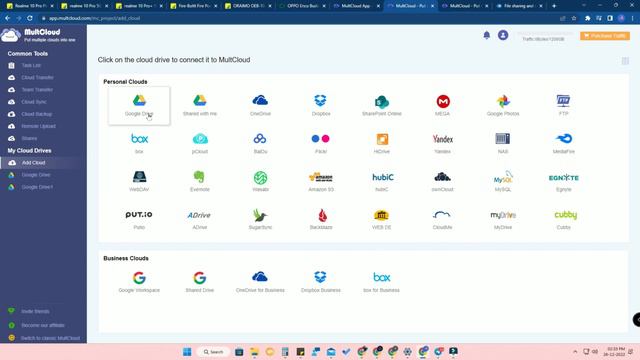Select the WebDAV option
640x360 pixels.
139,181
